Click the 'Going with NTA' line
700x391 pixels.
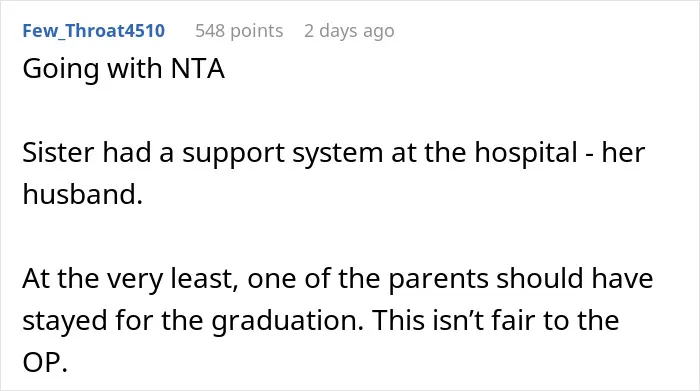[123, 69]
